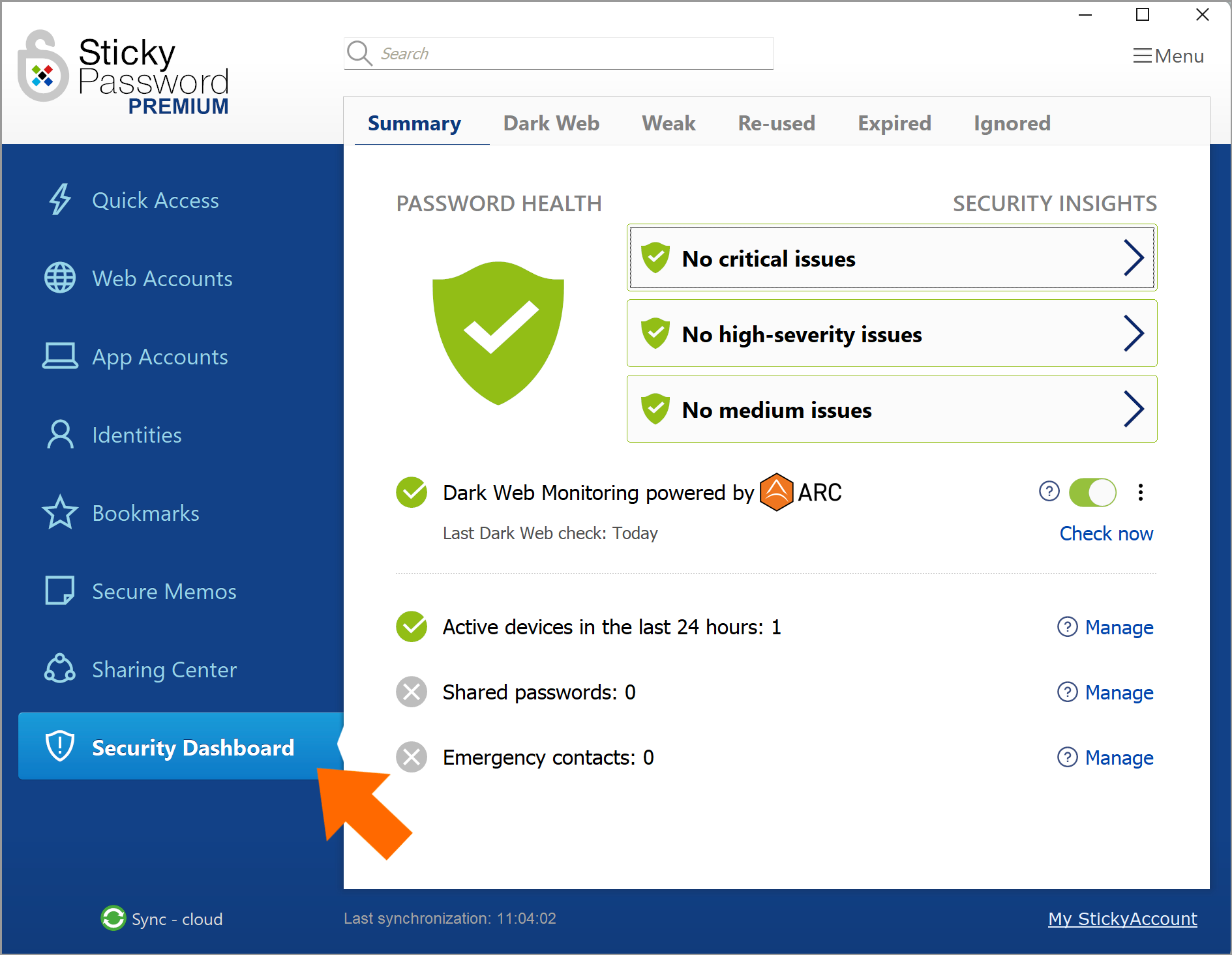Expand No medium issues chevron

tap(1134, 409)
